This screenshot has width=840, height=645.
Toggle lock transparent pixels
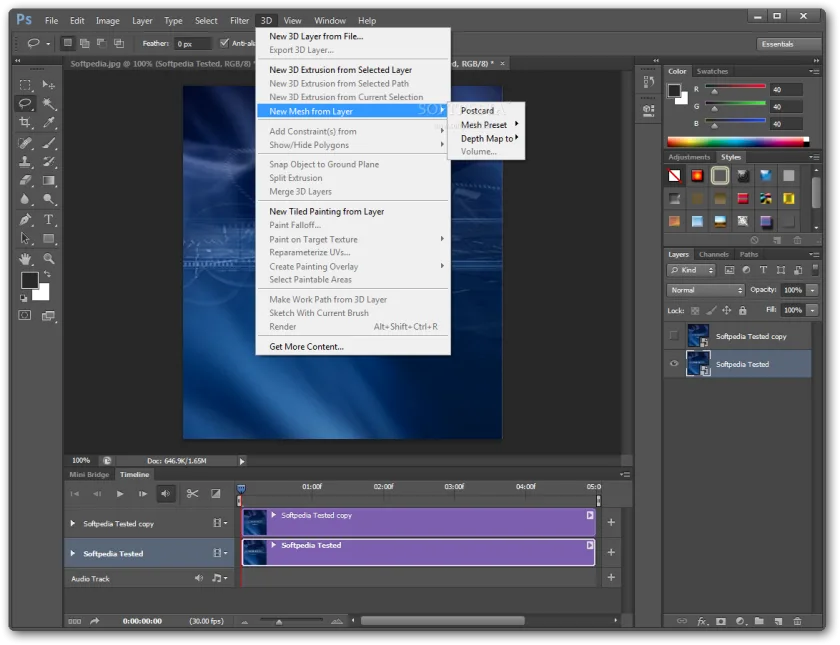(695, 310)
